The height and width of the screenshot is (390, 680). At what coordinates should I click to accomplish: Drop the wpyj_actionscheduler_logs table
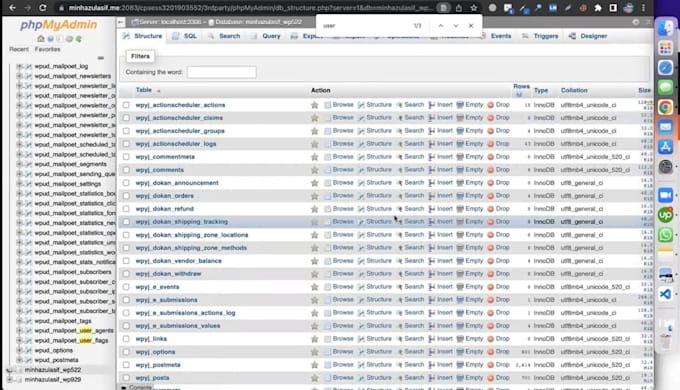pos(498,144)
